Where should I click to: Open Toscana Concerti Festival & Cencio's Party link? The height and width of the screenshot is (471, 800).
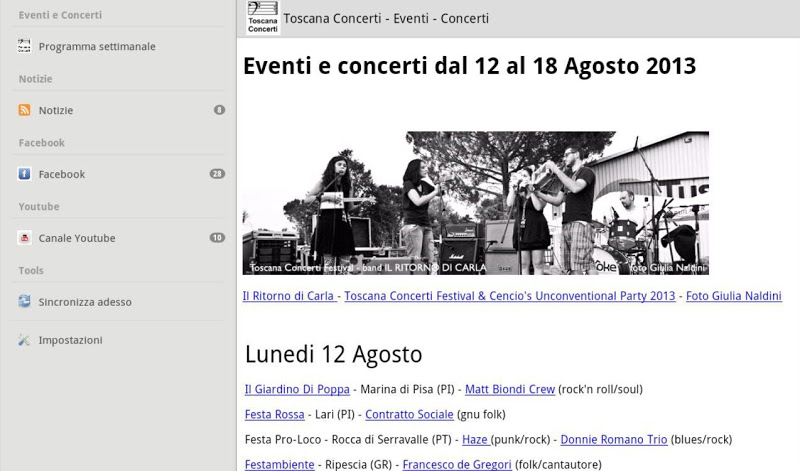pyautogui.click(x=510, y=296)
